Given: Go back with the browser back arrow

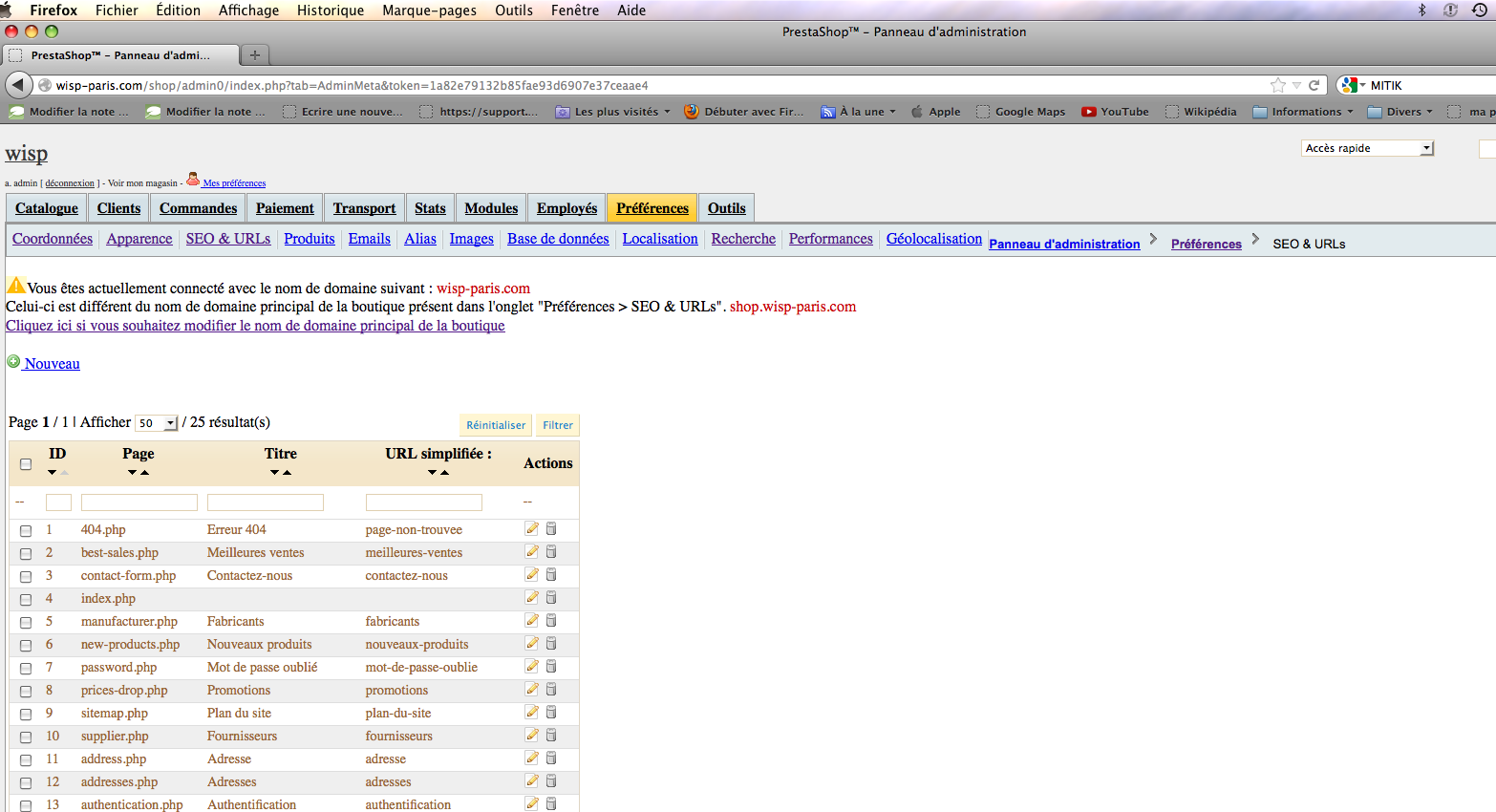Looking at the screenshot, I should click(x=18, y=85).
